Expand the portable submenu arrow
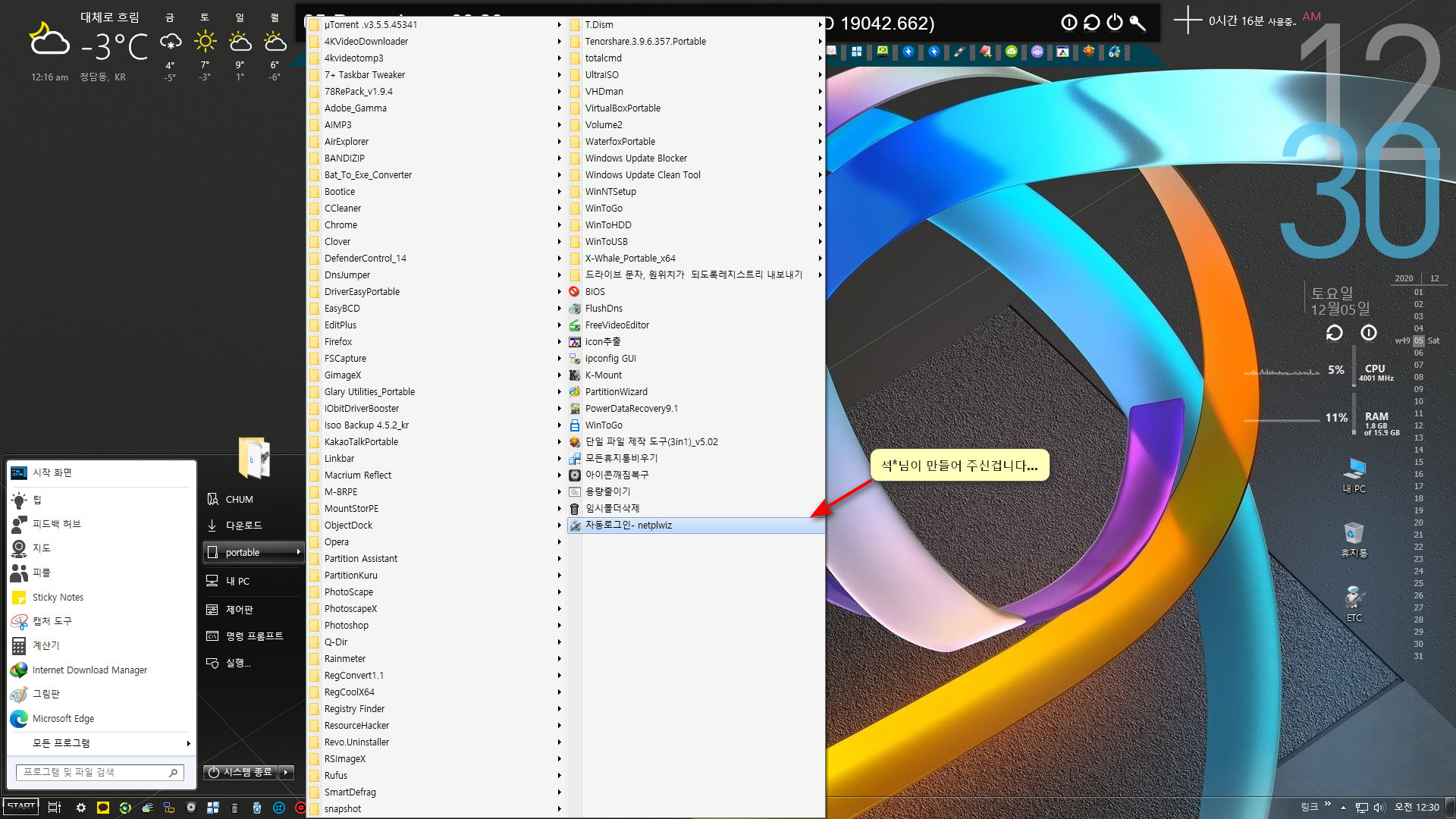Image resolution: width=1456 pixels, height=819 pixels. 298,553
